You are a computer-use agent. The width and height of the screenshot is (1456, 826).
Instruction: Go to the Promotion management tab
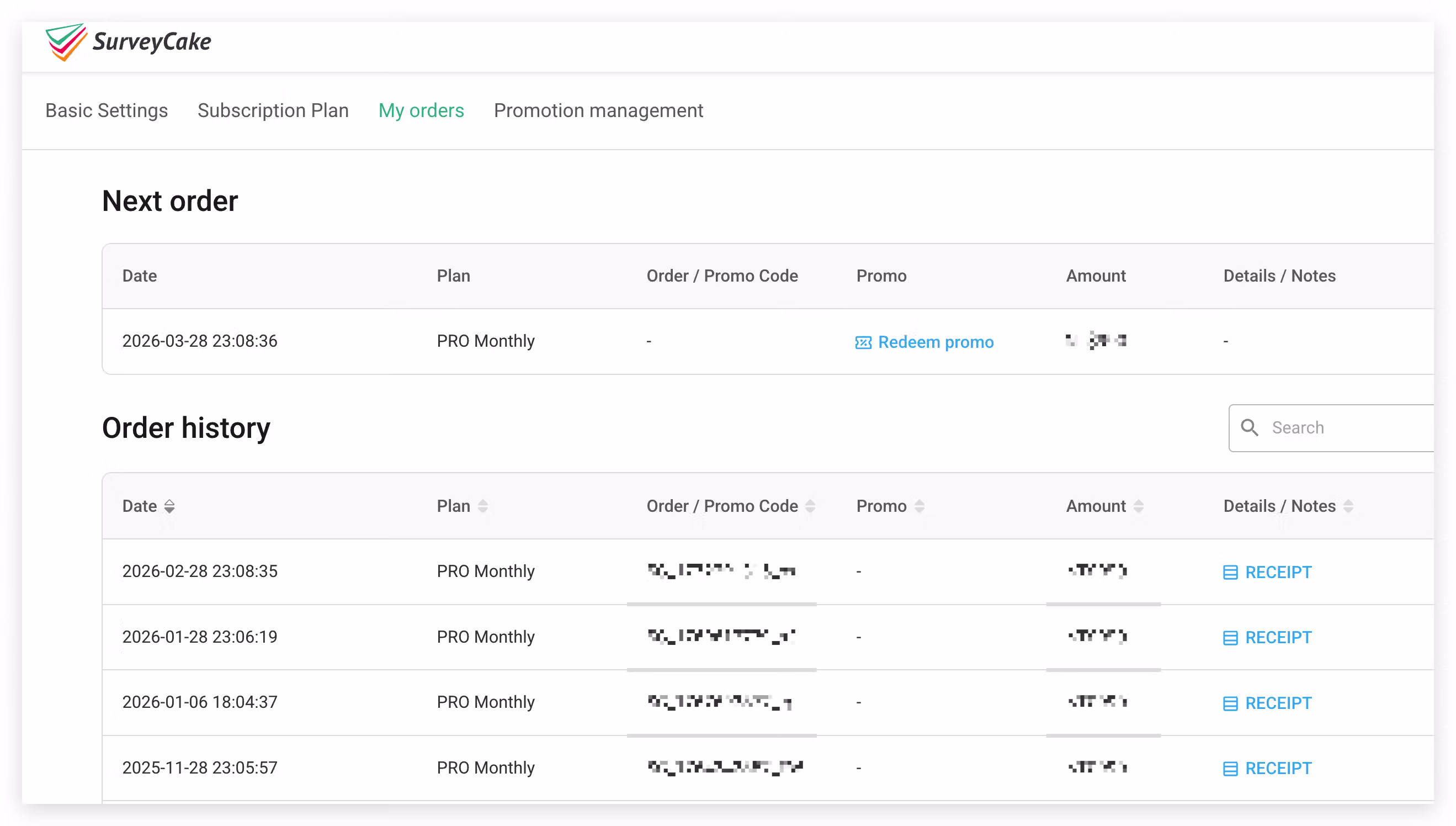click(x=598, y=110)
